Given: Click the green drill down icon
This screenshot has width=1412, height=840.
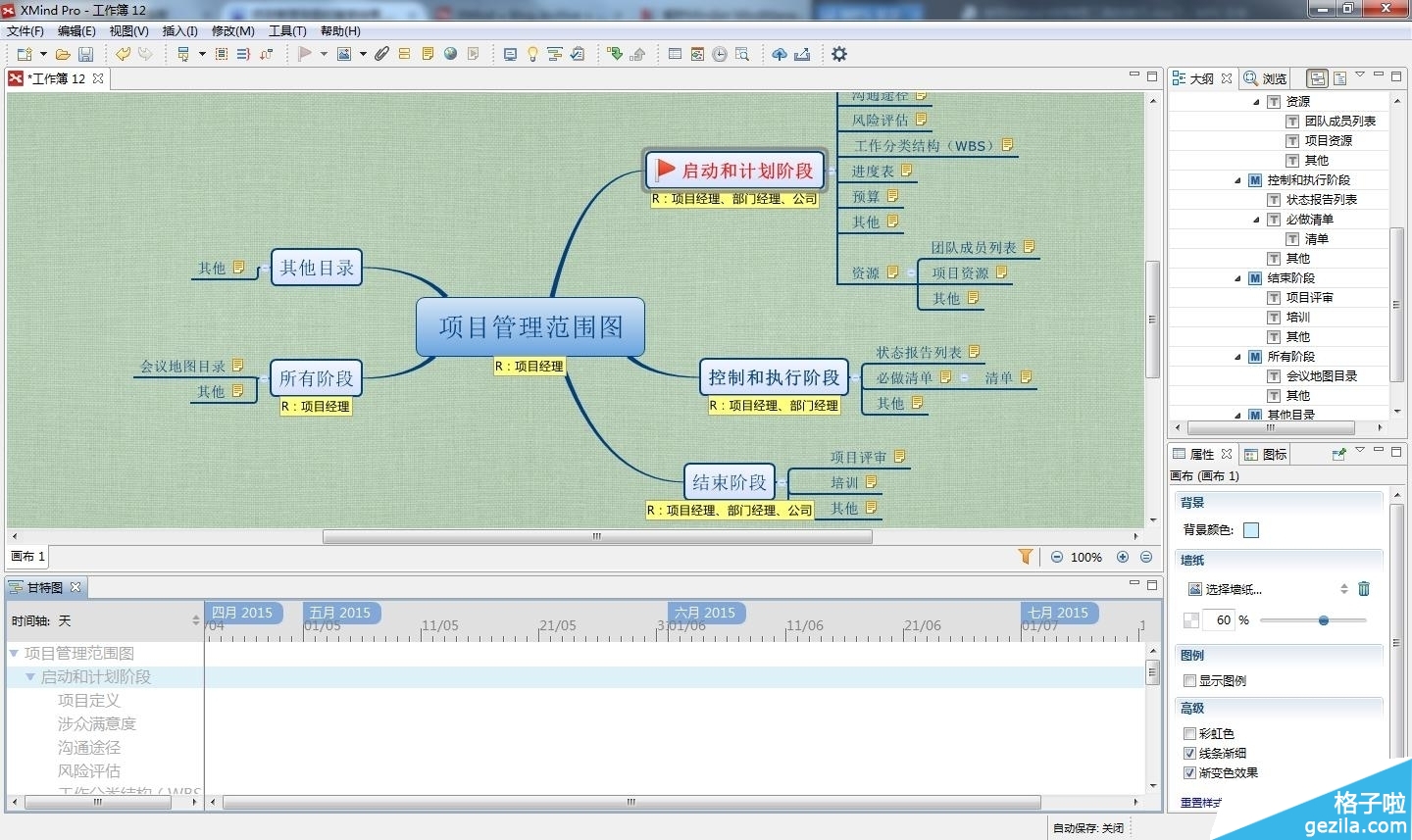Looking at the screenshot, I should tap(615, 54).
